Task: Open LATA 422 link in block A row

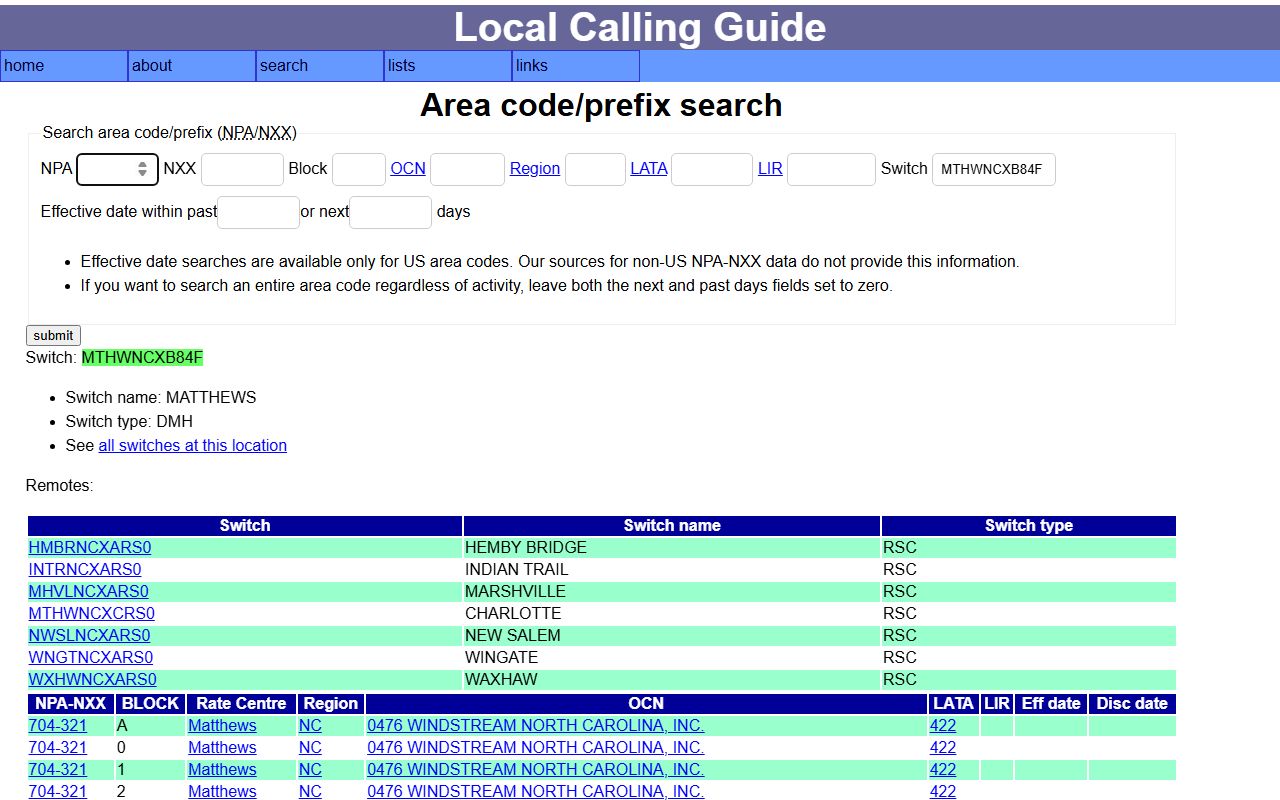Action: pos(943,726)
